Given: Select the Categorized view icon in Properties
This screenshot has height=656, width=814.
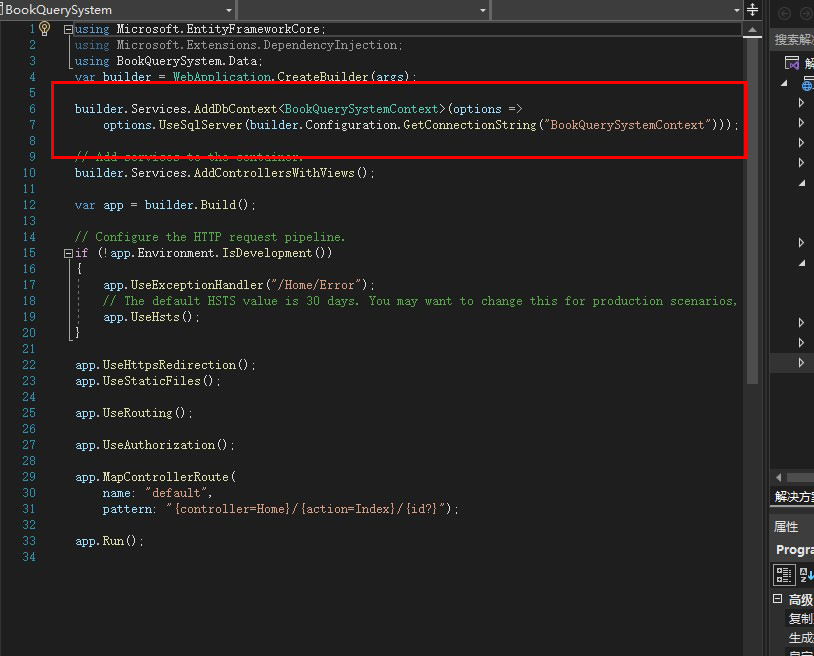Looking at the screenshot, I should 784,575.
